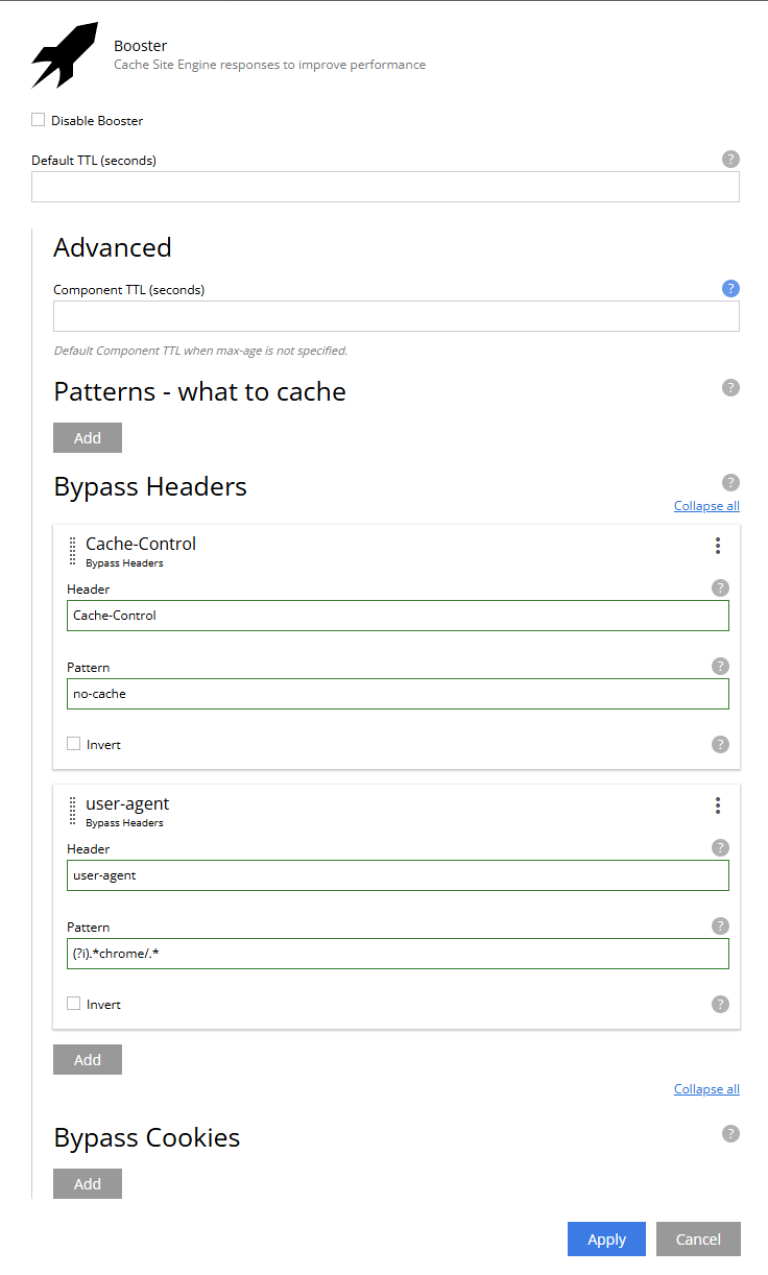Screen dimensions: 768x1275
Task: Click help icon next to Bypass Cookies heading
Action: [729, 1133]
